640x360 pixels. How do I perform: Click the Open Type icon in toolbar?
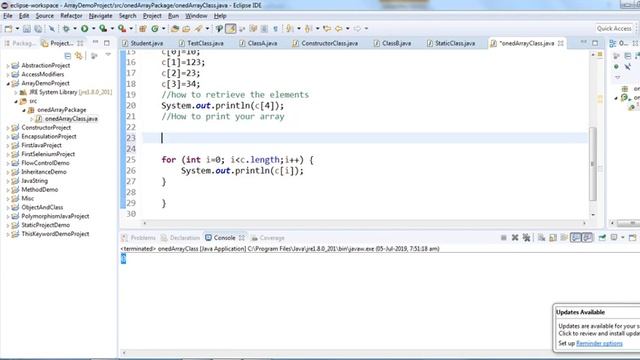click(175, 29)
